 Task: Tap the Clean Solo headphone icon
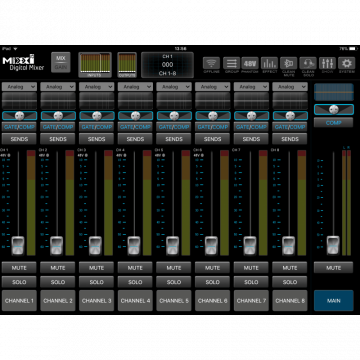[x=308, y=63]
